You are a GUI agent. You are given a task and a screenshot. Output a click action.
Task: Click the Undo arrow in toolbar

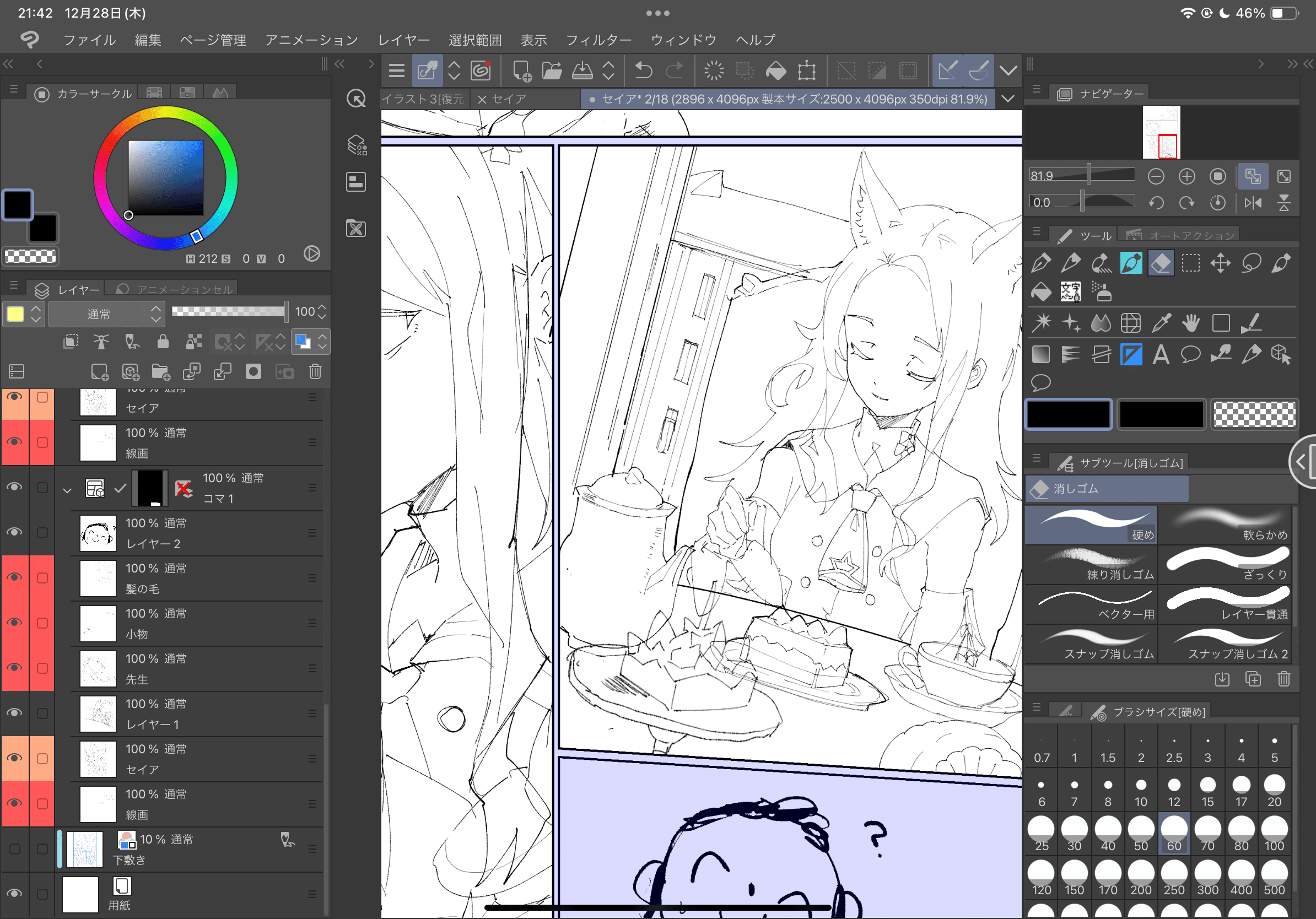pyautogui.click(x=644, y=71)
